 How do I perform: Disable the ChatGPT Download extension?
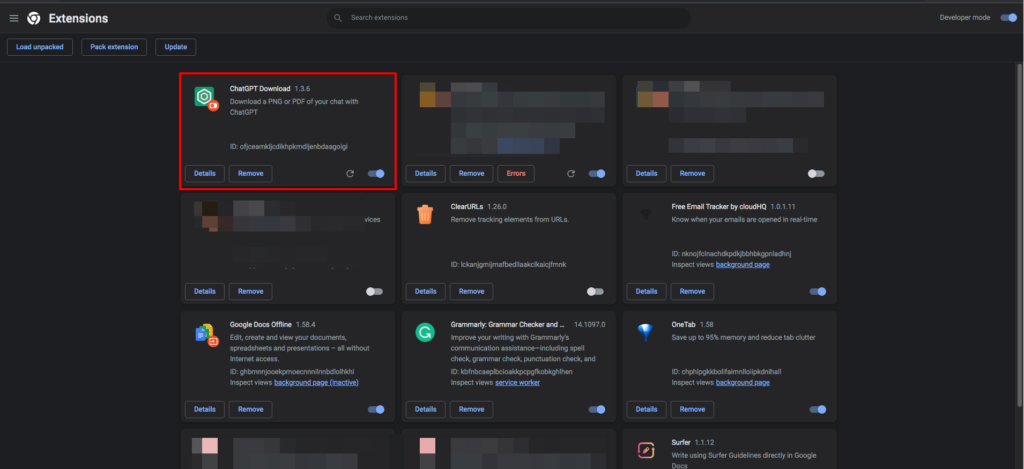pos(376,174)
